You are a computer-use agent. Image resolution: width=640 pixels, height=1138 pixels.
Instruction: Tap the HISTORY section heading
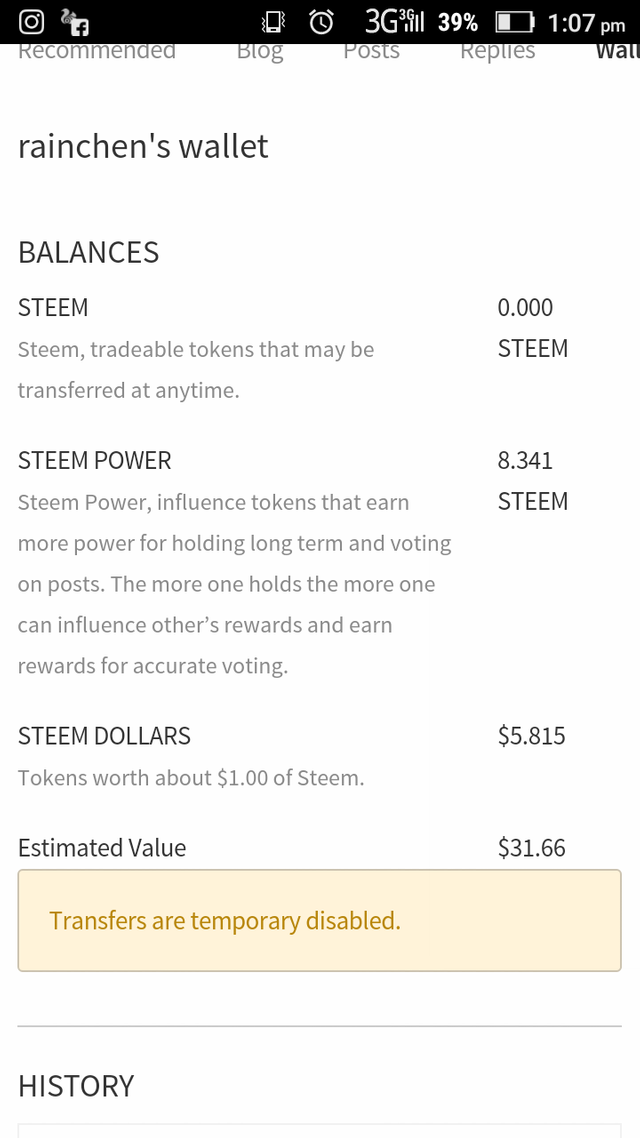76,1086
